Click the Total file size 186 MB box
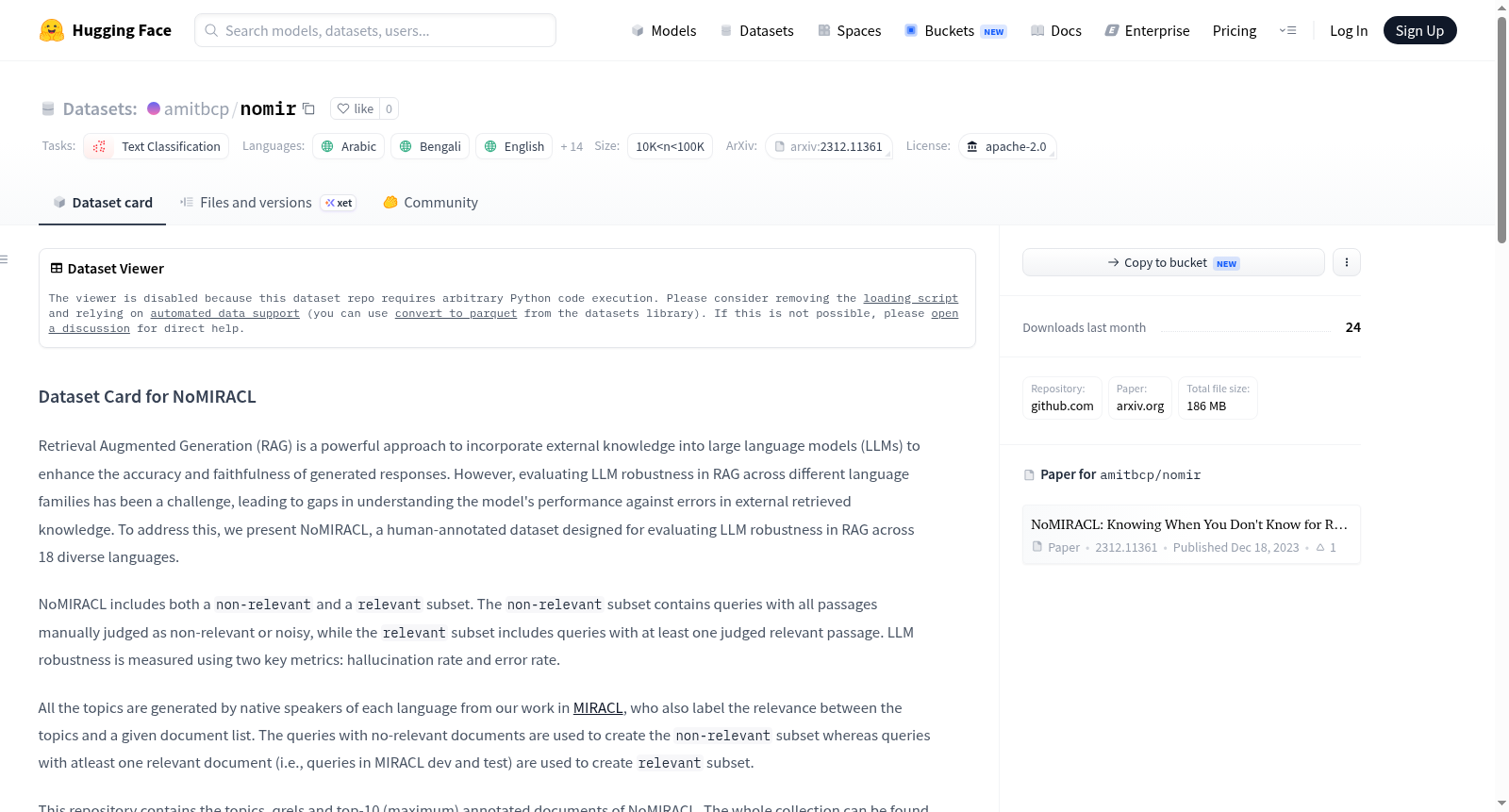This screenshot has height=812, width=1509. (x=1218, y=397)
